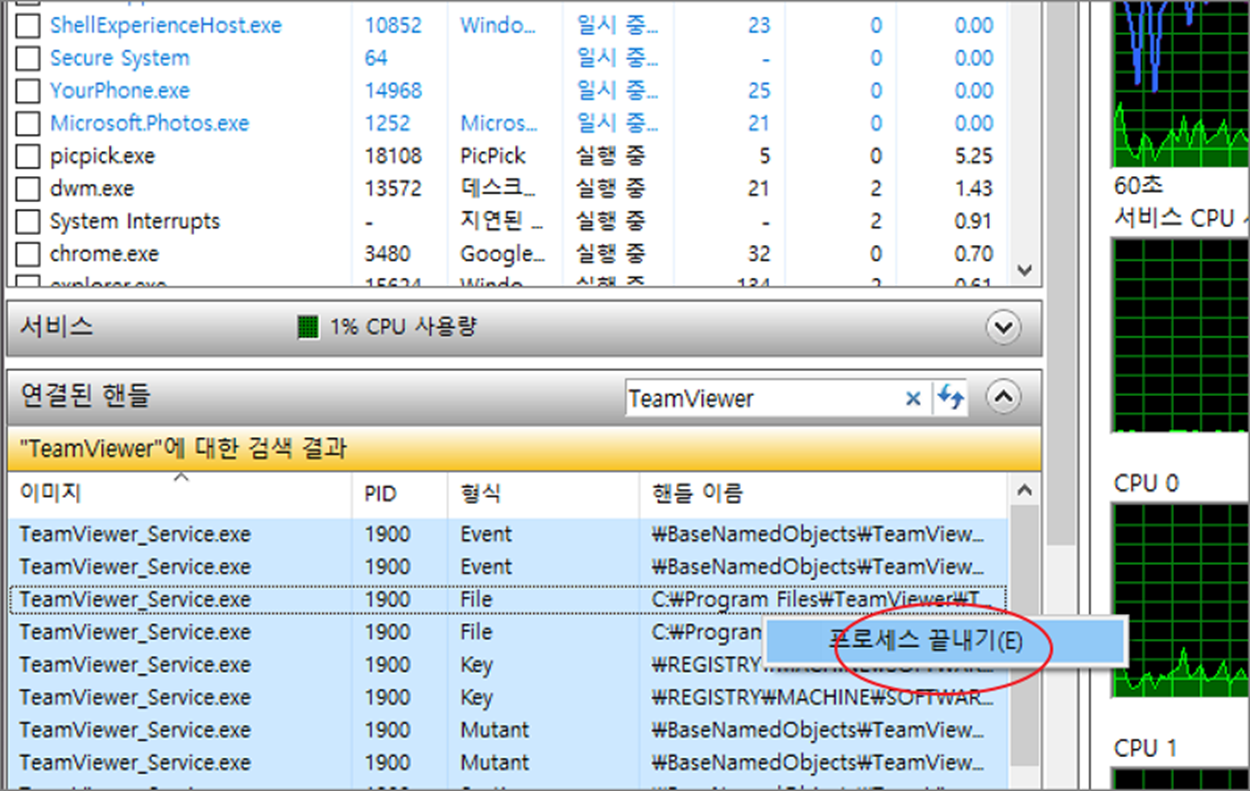Screen dimensions: 1250x791
Task: Click the 서비스 CPU usage graph
Action: point(1180,335)
